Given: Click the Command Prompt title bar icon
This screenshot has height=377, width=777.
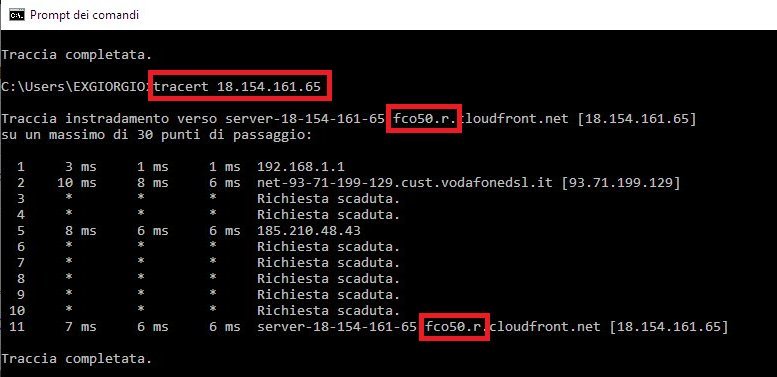Looking at the screenshot, I should (17, 15).
